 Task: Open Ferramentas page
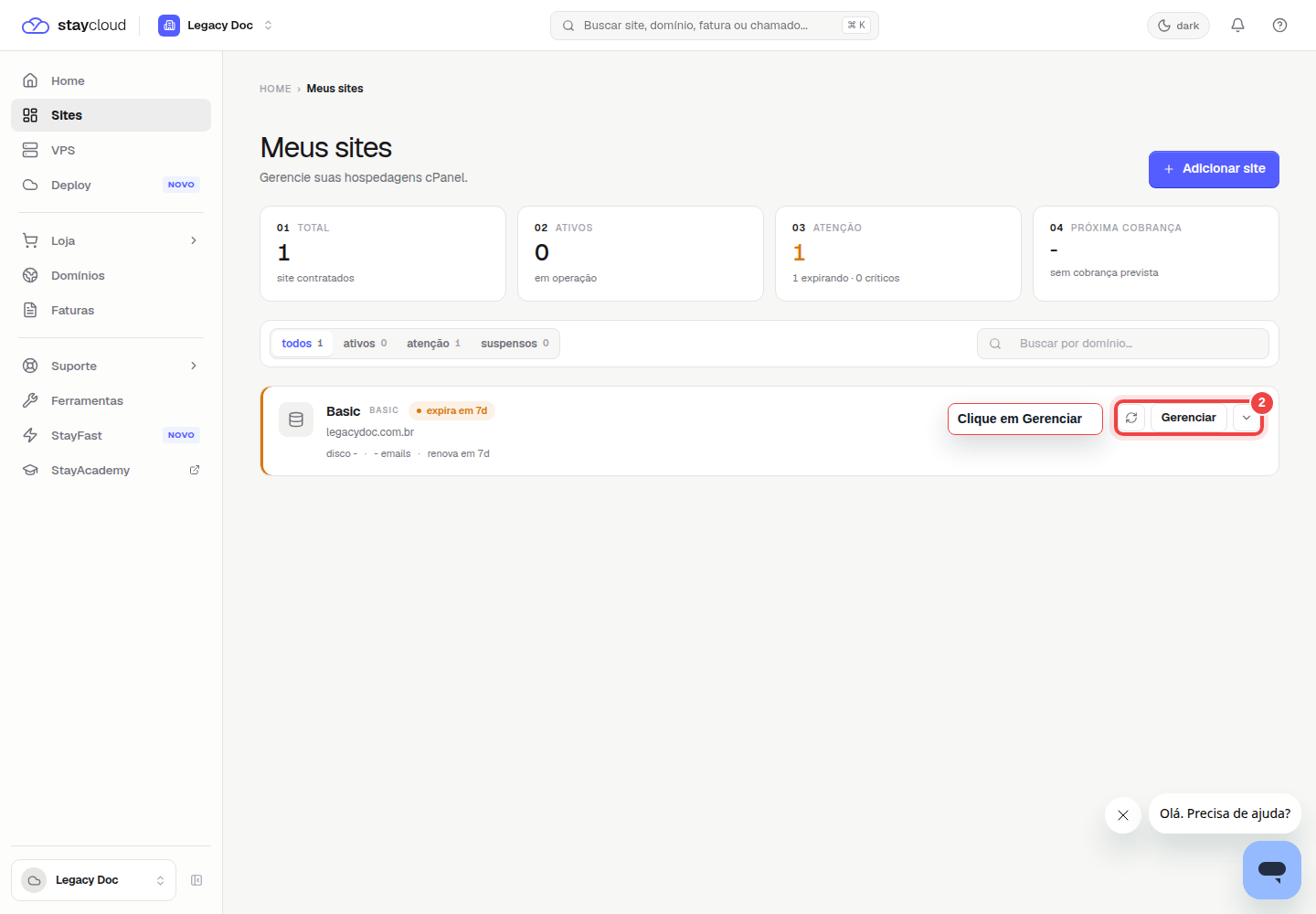click(111, 400)
